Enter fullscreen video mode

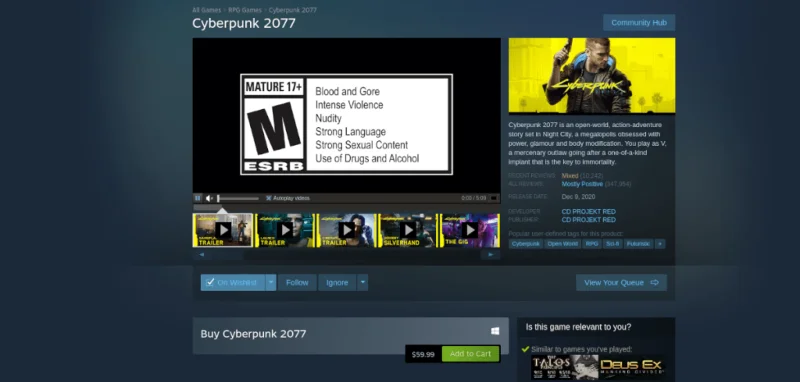point(493,198)
